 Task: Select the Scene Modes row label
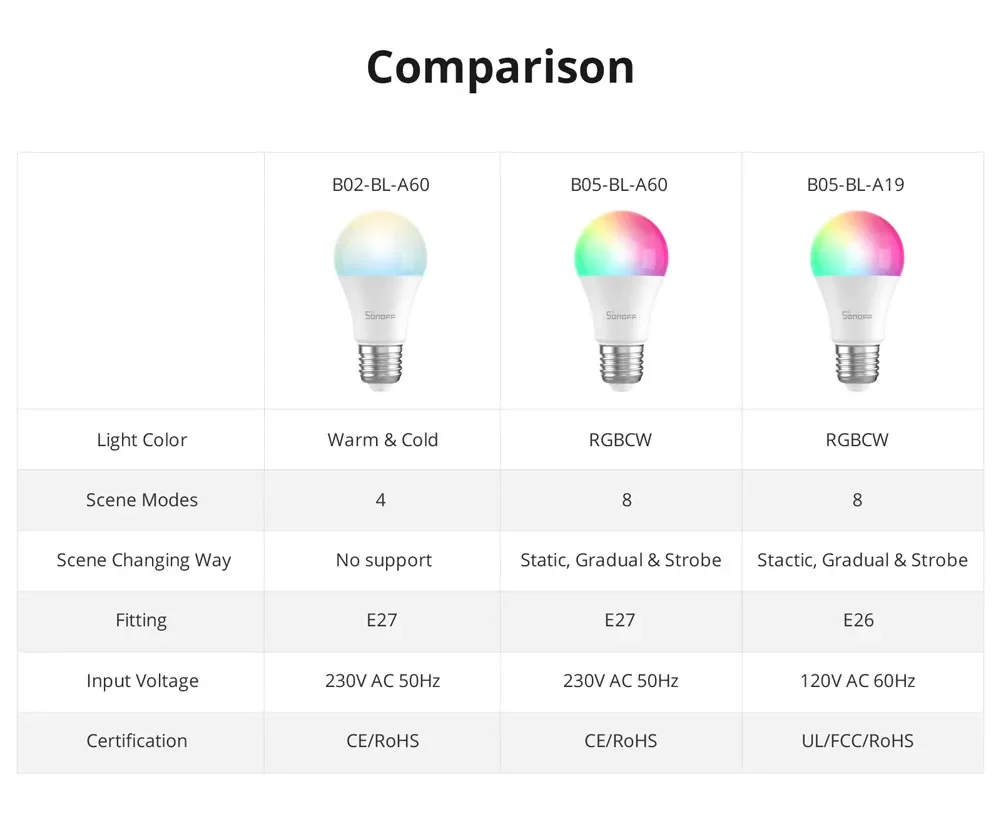[142, 500]
